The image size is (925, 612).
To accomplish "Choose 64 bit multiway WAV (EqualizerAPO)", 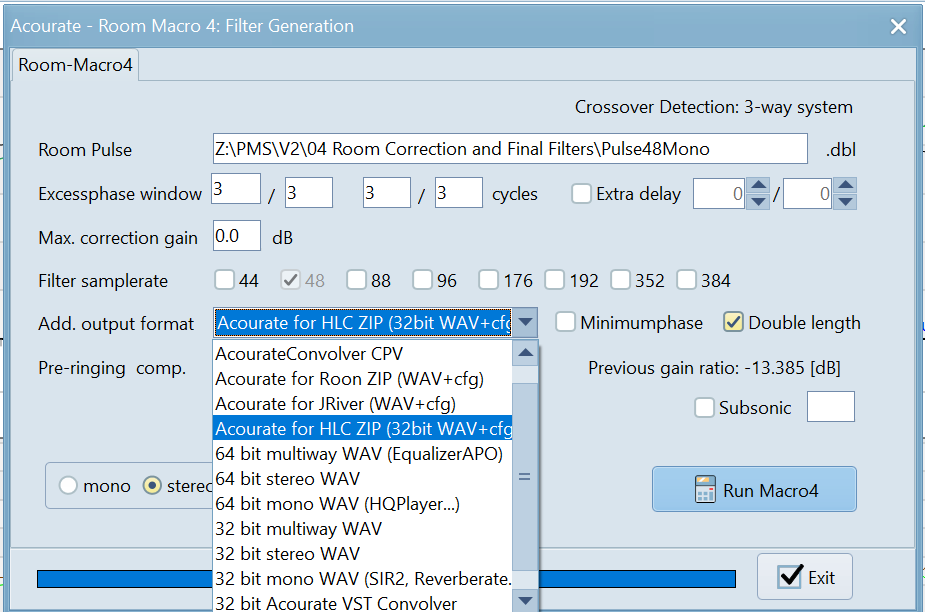I will point(362,454).
